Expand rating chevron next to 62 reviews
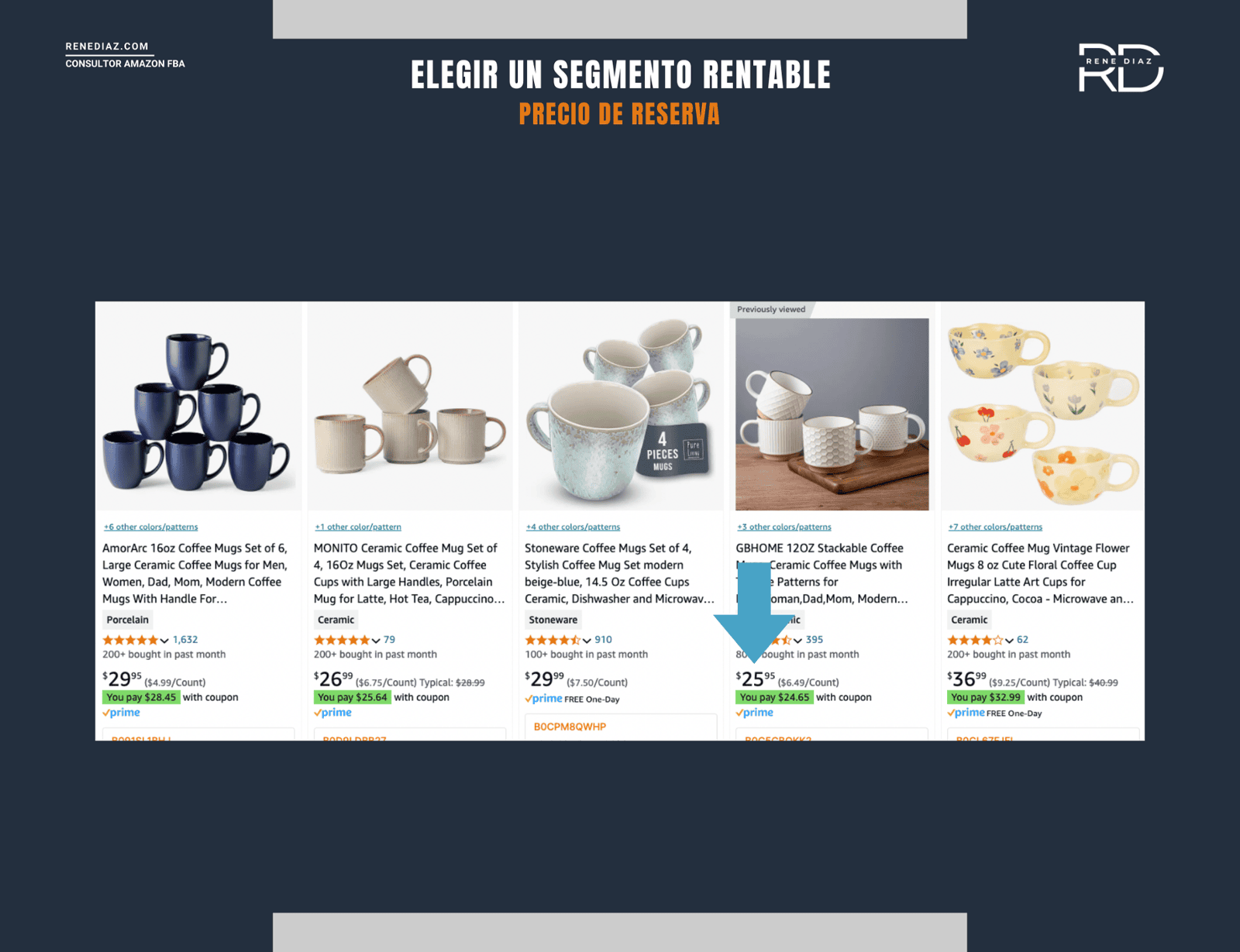Image resolution: width=1240 pixels, height=952 pixels. pyautogui.click(x=1009, y=641)
